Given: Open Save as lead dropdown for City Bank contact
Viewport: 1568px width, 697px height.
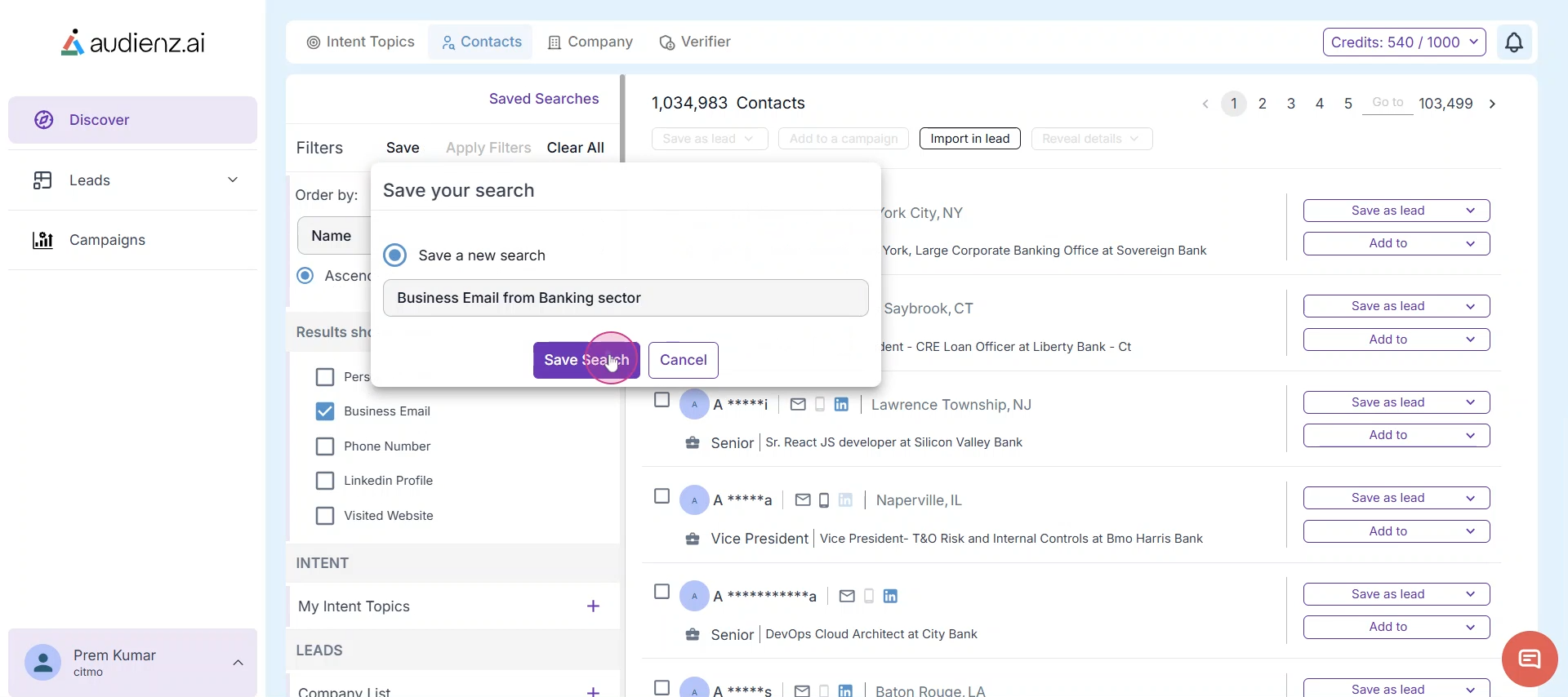Looking at the screenshot, I should coord(1396,594).
